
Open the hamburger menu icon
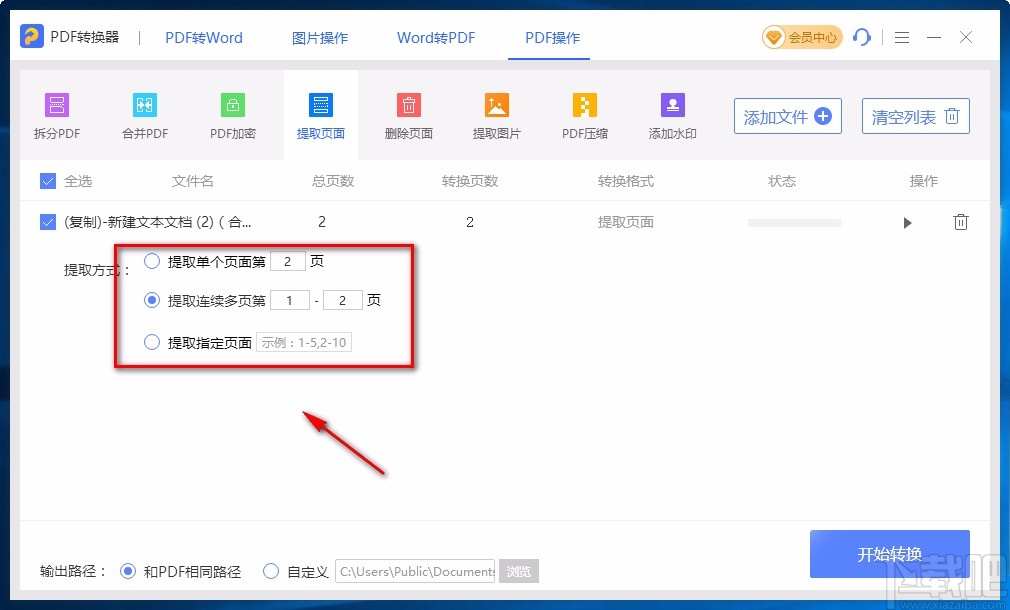(902, 37)
